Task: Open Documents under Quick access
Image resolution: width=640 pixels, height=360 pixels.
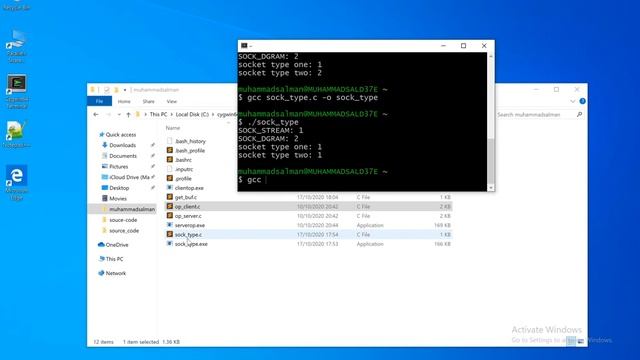Action: click(x=119, y=156)
